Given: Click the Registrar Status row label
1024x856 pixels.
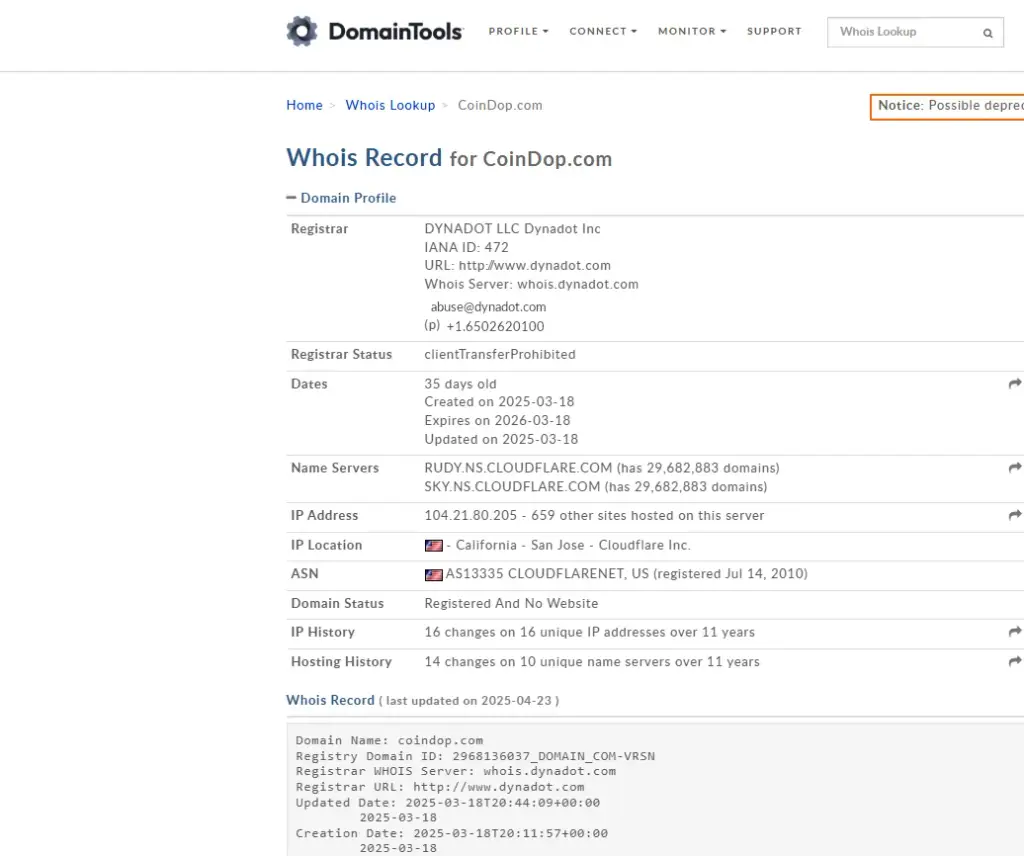Looking at the screenshot, I should [342, 354].
